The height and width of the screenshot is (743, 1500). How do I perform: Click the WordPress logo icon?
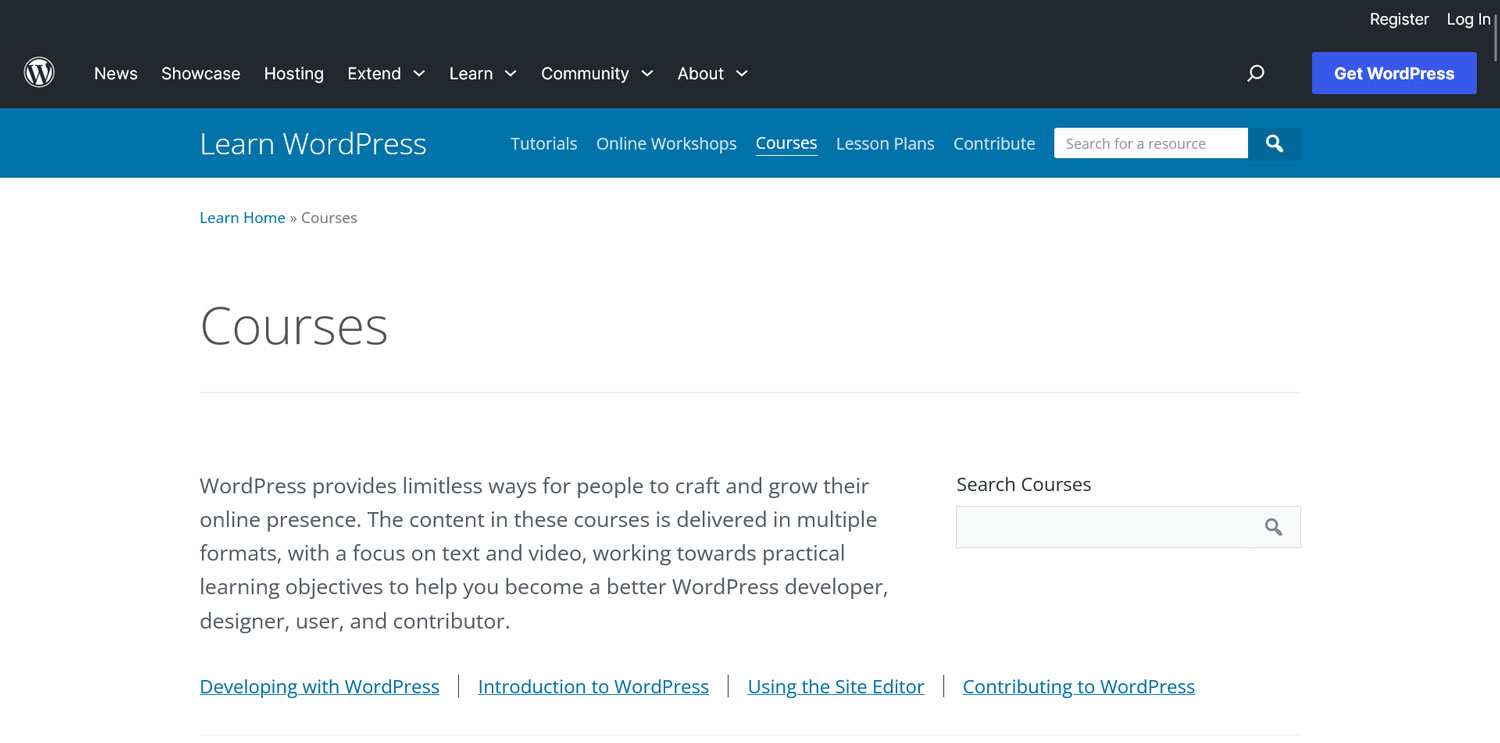pyautogui.click(x=39, y=73)
